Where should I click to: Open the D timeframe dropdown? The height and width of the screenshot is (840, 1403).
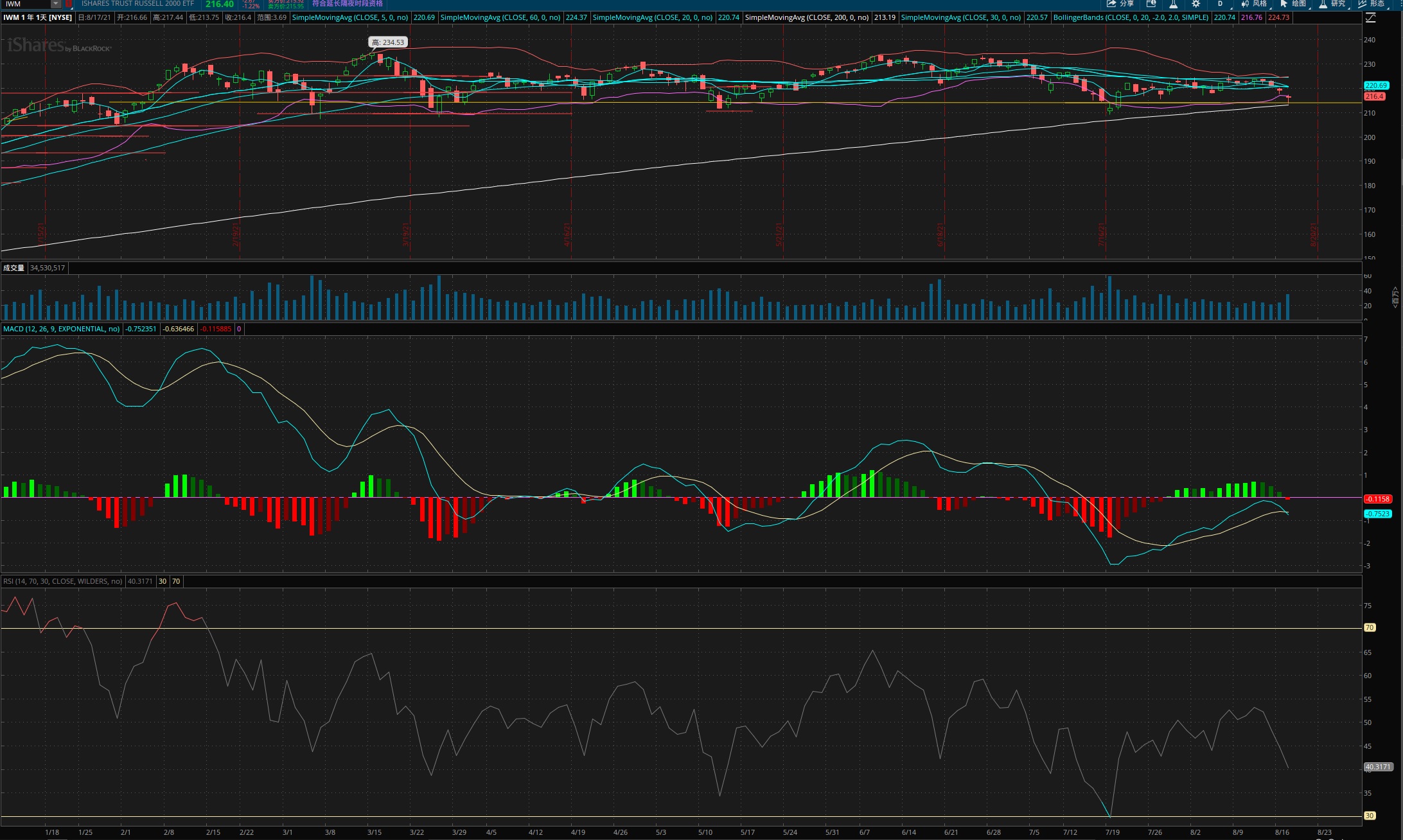tap(1220, 4)
